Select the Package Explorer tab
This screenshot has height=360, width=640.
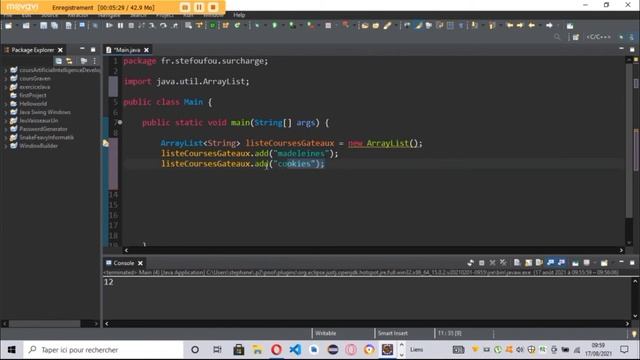click(x=32, y=50)
